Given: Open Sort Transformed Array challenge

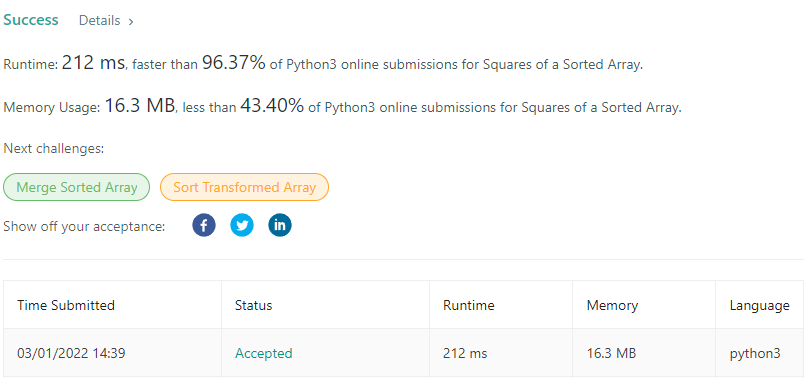Looking at the screenshot, I should point(244,187).
